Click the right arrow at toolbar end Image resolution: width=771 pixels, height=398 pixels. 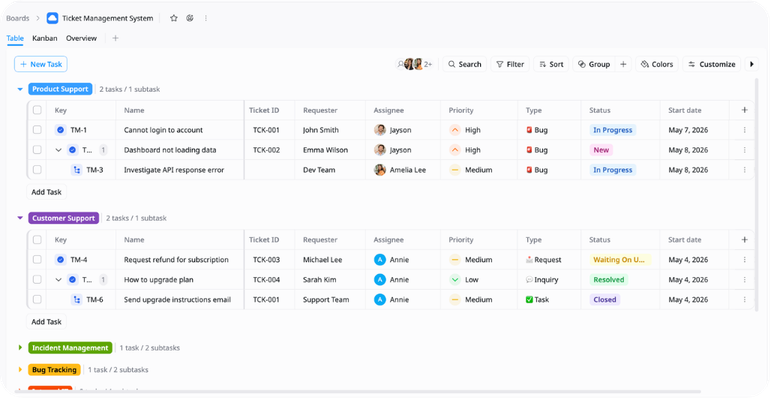751,64
